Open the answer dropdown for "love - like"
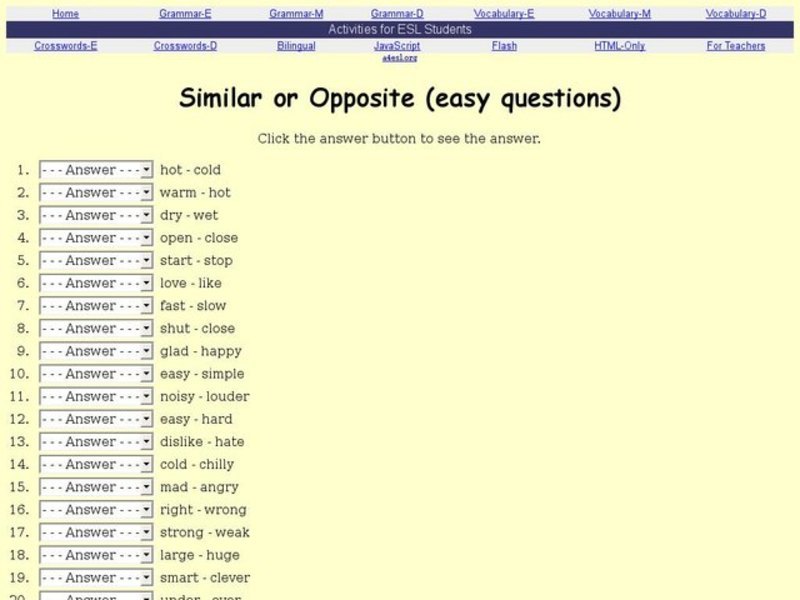Screen dimensions: 800x600 tap(94, 283)
